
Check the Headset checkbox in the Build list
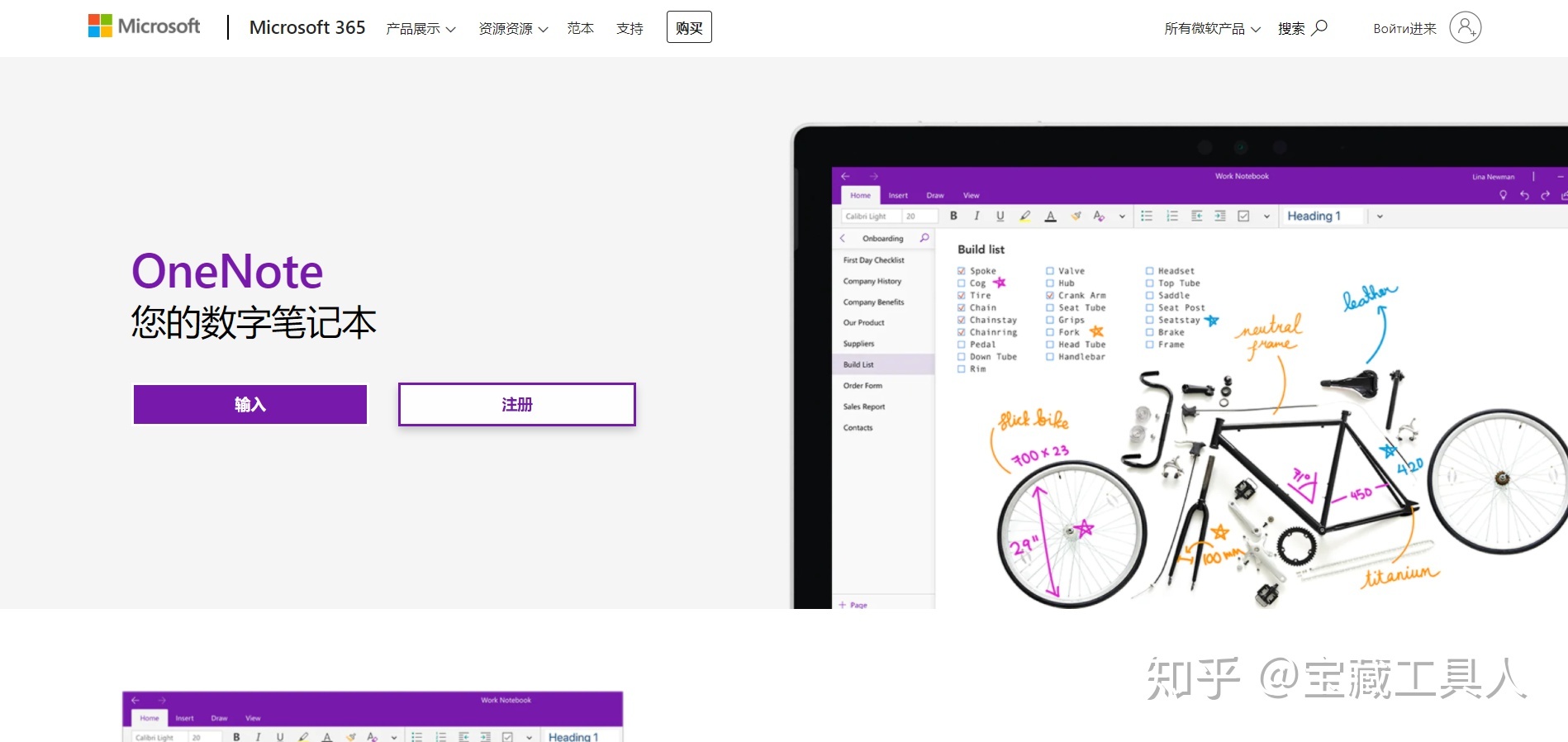click(x=1149, y=271)
